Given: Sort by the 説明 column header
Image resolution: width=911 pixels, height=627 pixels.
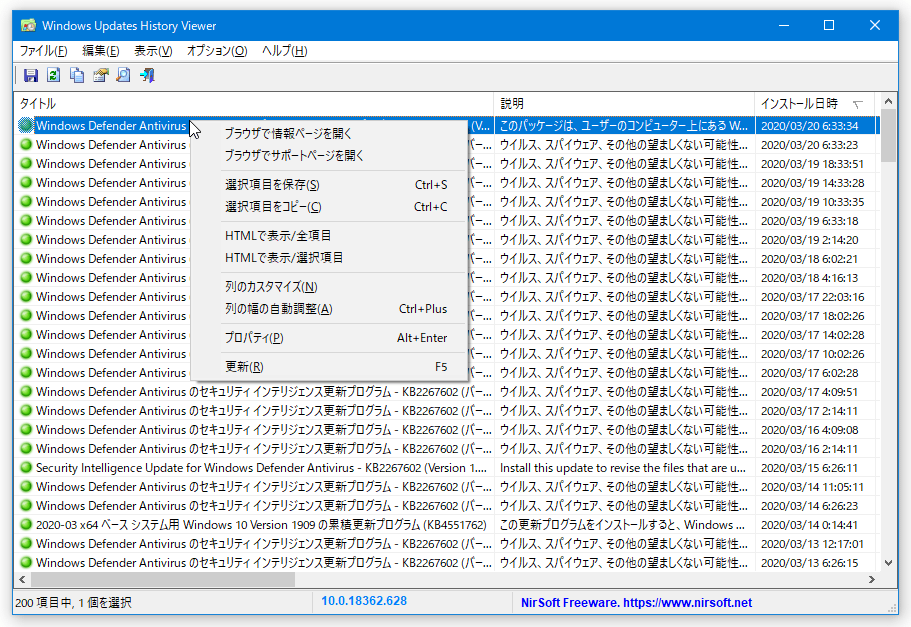Looking at the screenshot, I should [x=624, y=104].
